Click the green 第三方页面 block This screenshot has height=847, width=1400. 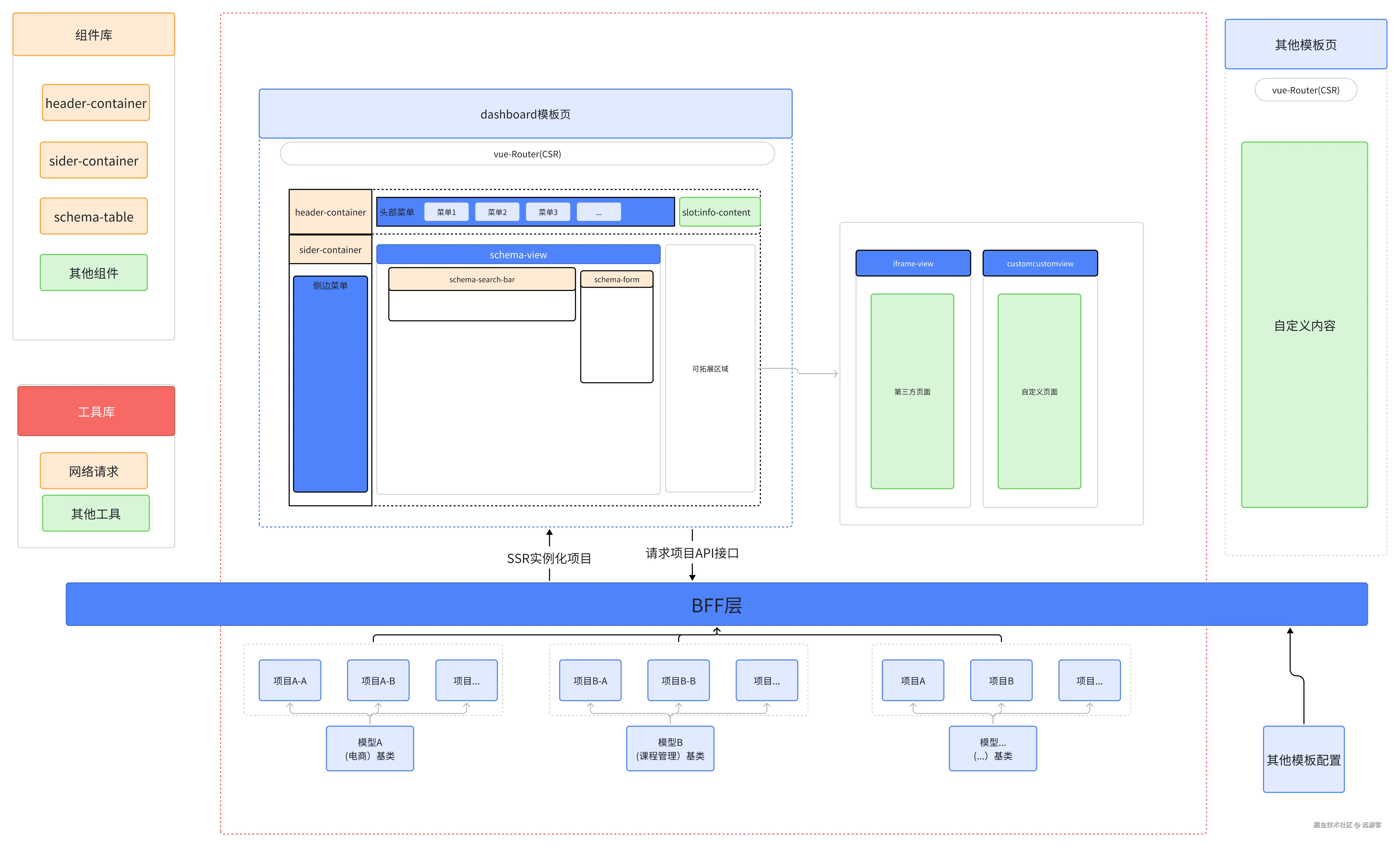click(913, 391)
